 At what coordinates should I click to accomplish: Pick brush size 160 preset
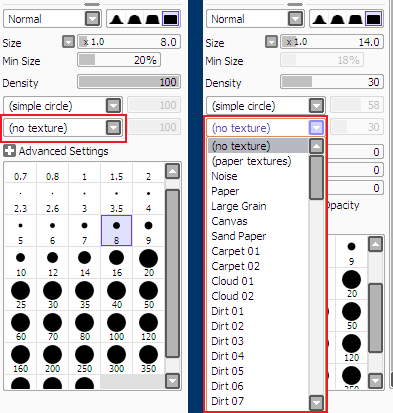[21, 359]
